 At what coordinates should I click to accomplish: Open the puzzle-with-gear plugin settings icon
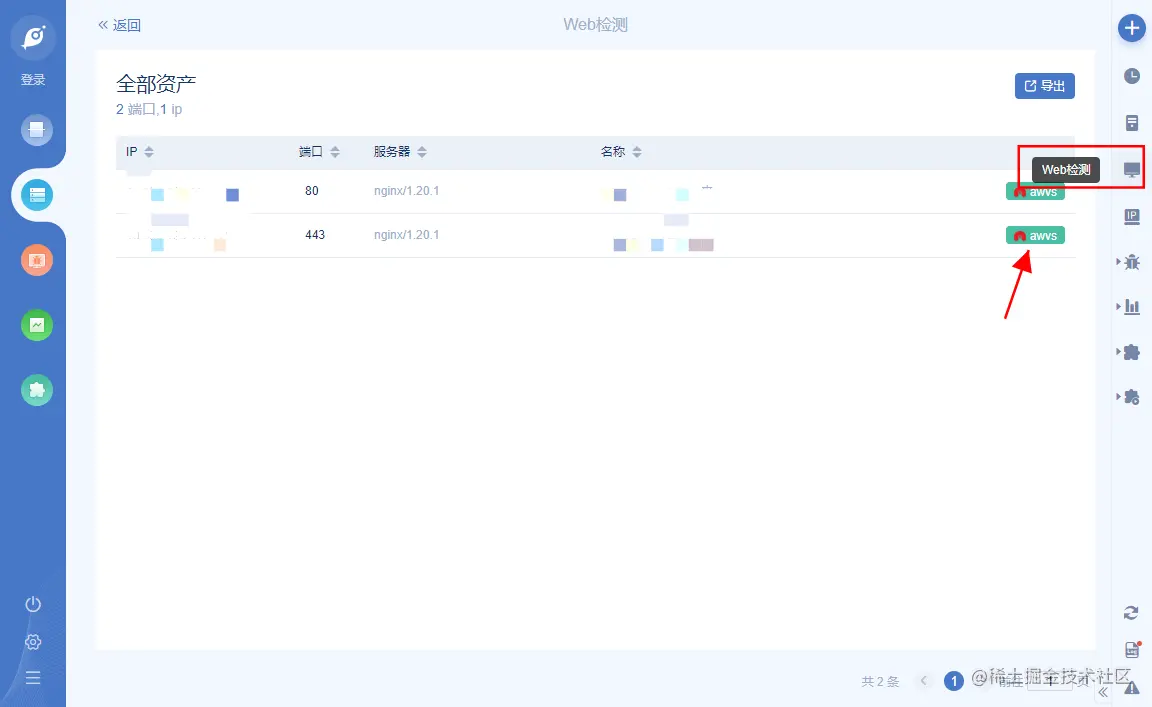(1132, 397)
